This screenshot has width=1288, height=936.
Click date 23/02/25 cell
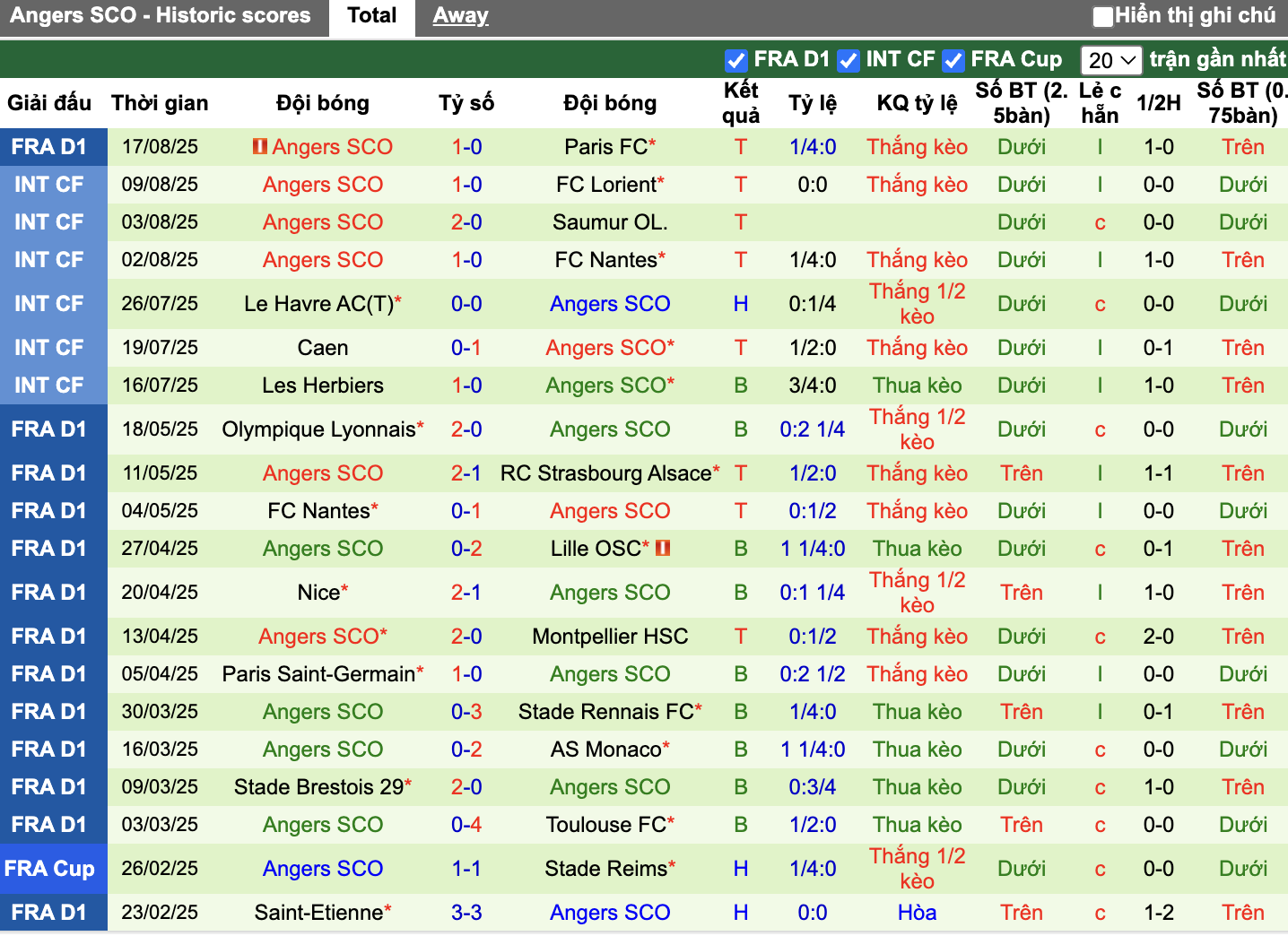tap(160, 913)
